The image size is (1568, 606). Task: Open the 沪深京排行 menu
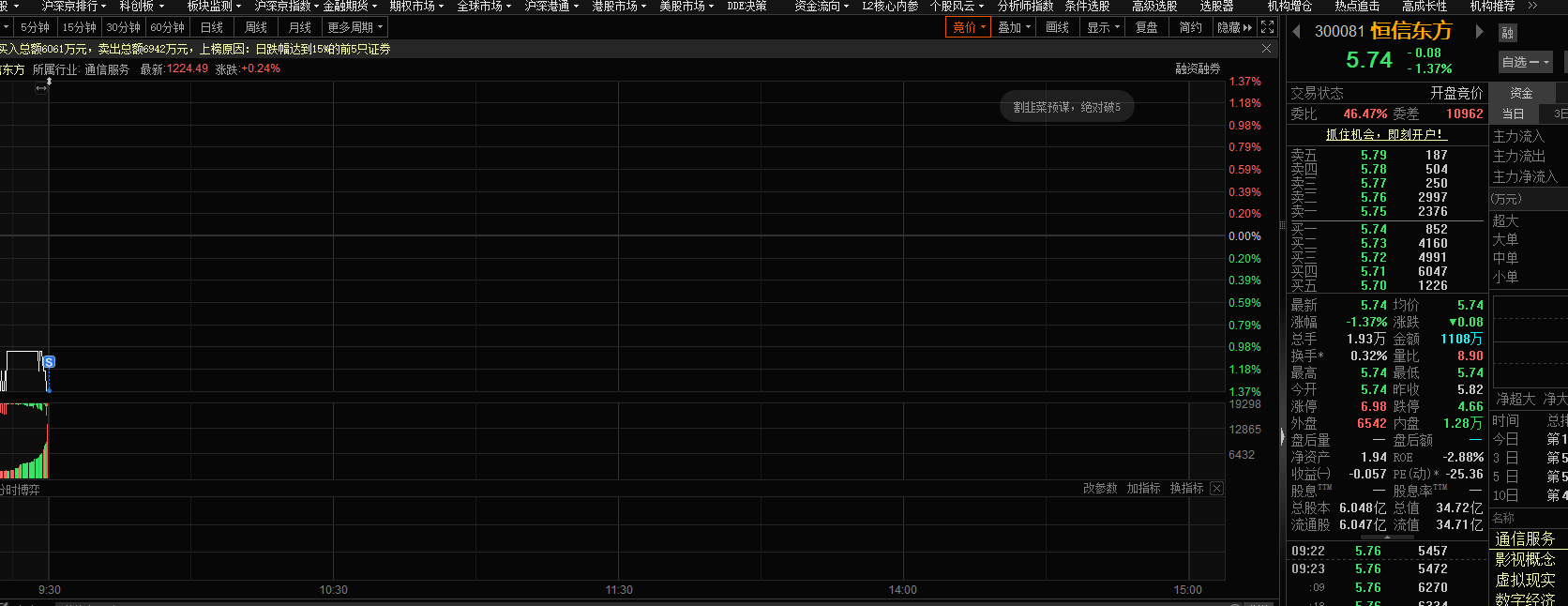tap(73, 6)
